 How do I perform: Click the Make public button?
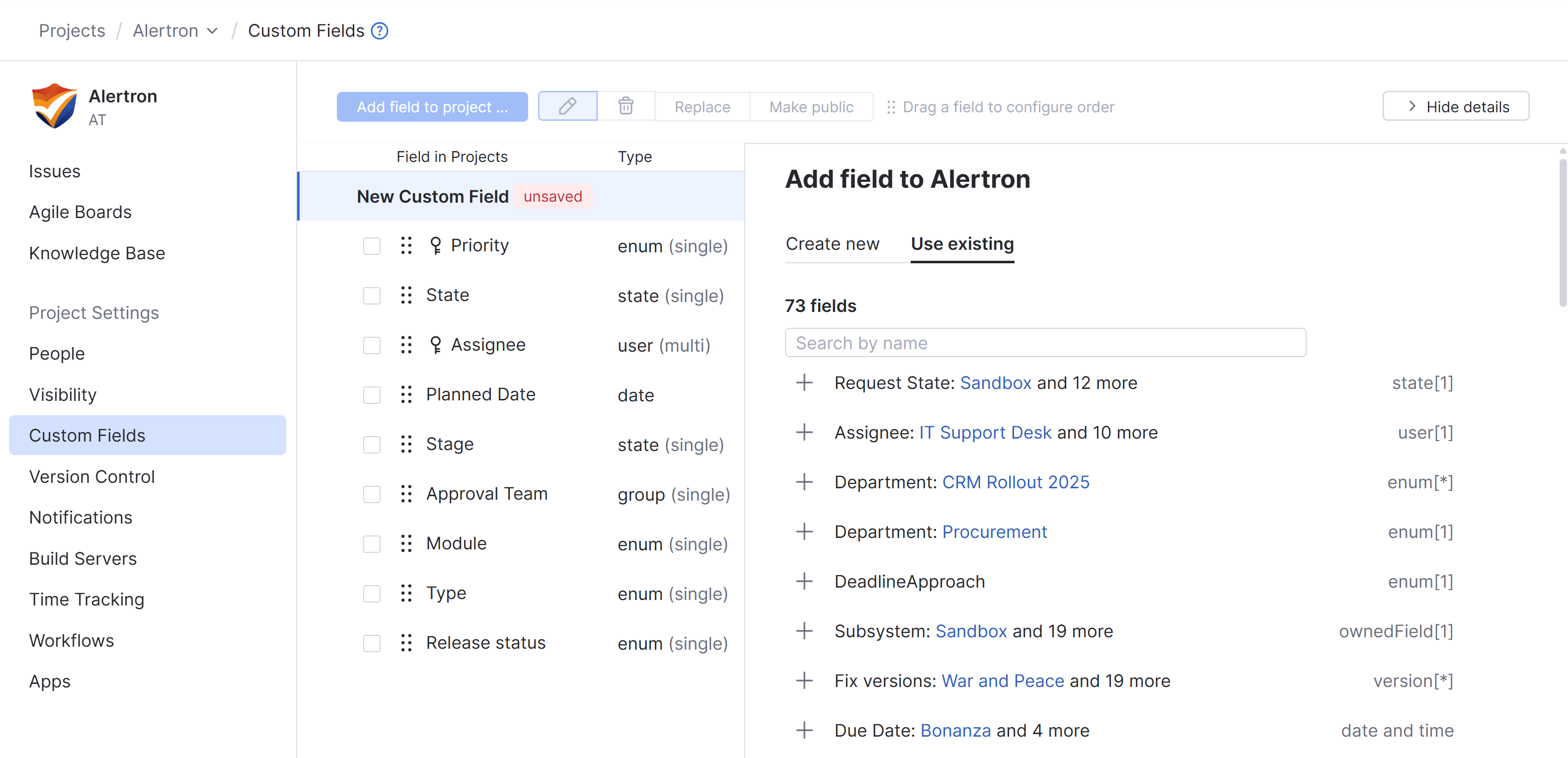click(811, 106)
